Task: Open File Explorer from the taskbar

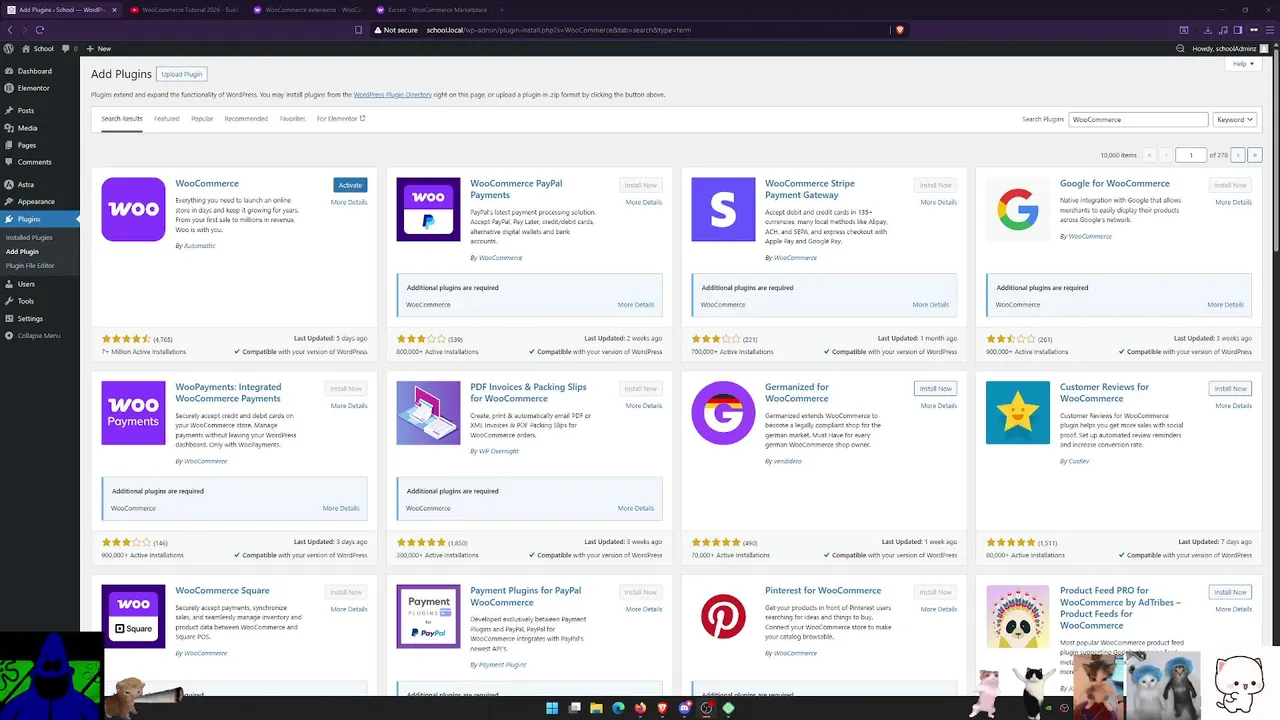Action: (x=596, y=708)
